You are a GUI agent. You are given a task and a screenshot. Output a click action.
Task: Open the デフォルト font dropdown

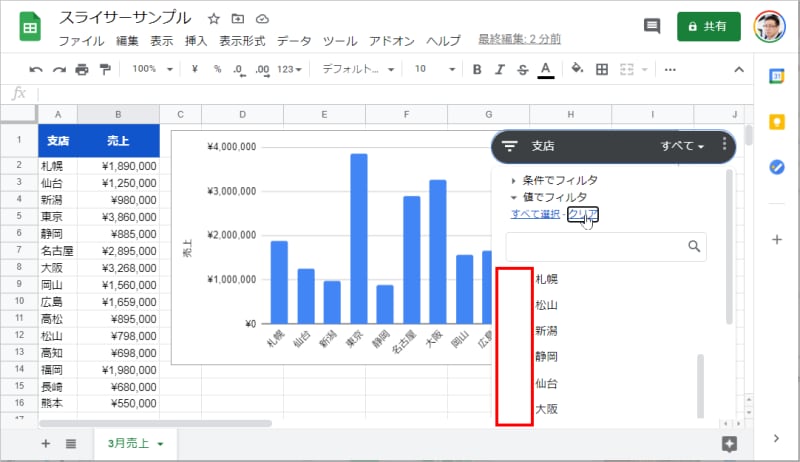pyautogui.click(x=358, y=69)
